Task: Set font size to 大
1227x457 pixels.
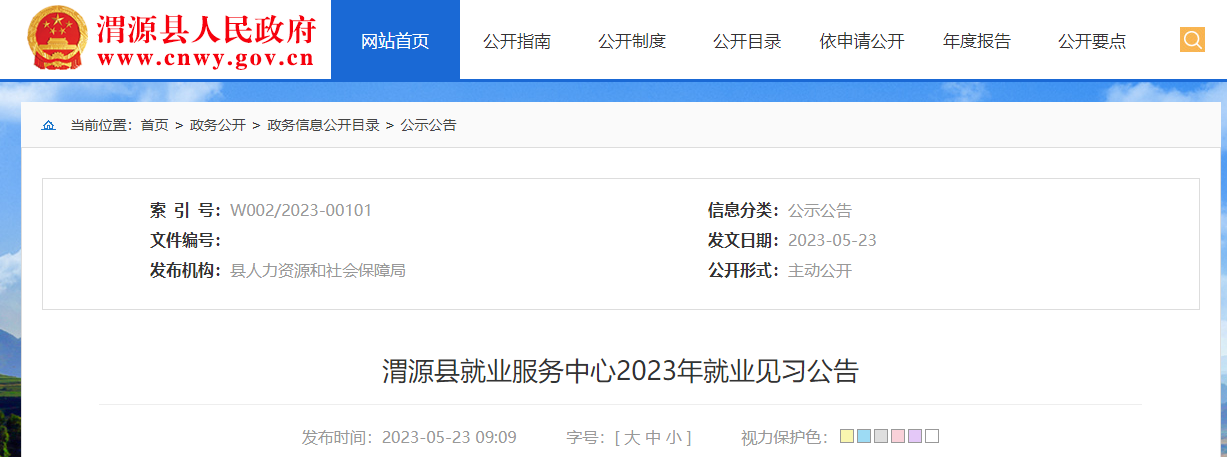Action: point(631,438)
